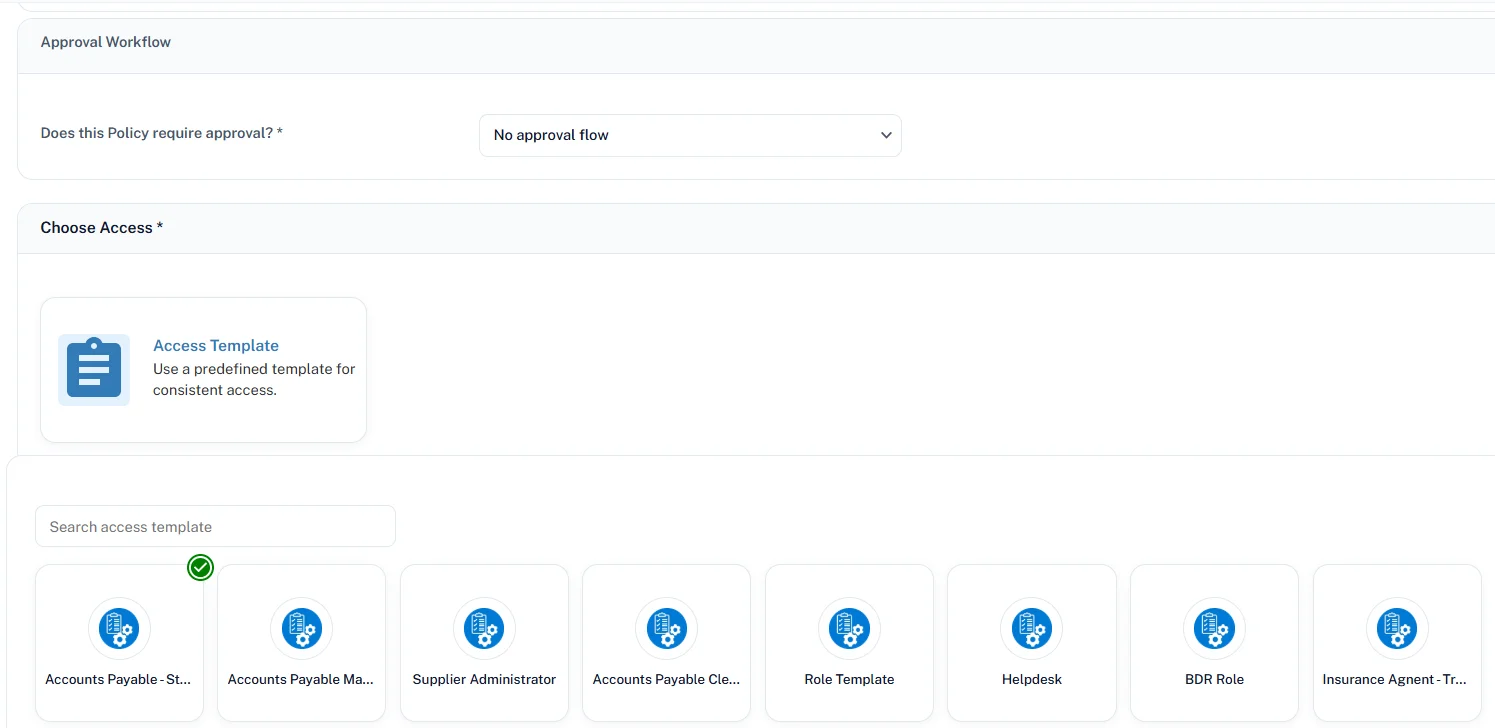This screenshot has height=728, width=1495.
Task: Select the Supplier Administrator template icon
Action: [484, 629]
